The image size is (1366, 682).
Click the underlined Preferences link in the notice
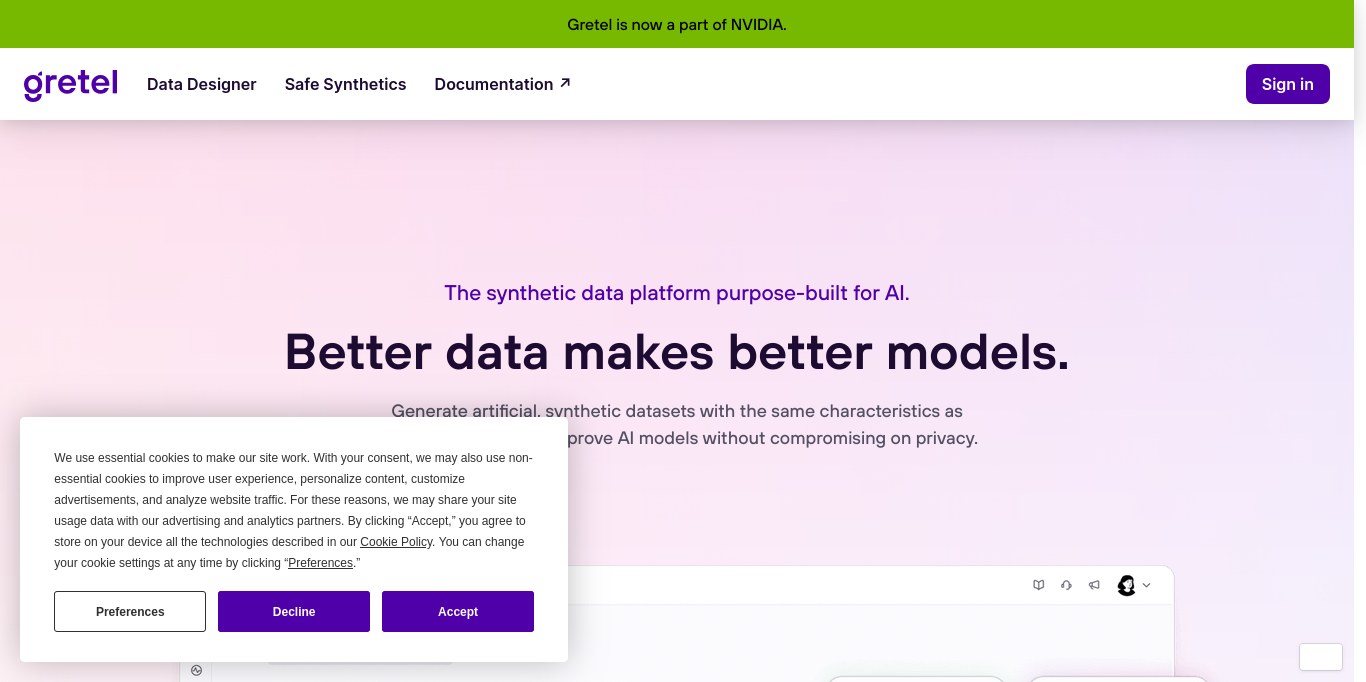tap(320, 562)
